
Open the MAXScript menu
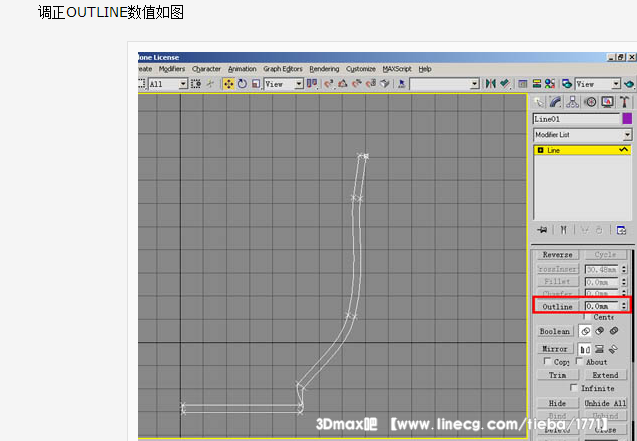(x=397, y=69)
